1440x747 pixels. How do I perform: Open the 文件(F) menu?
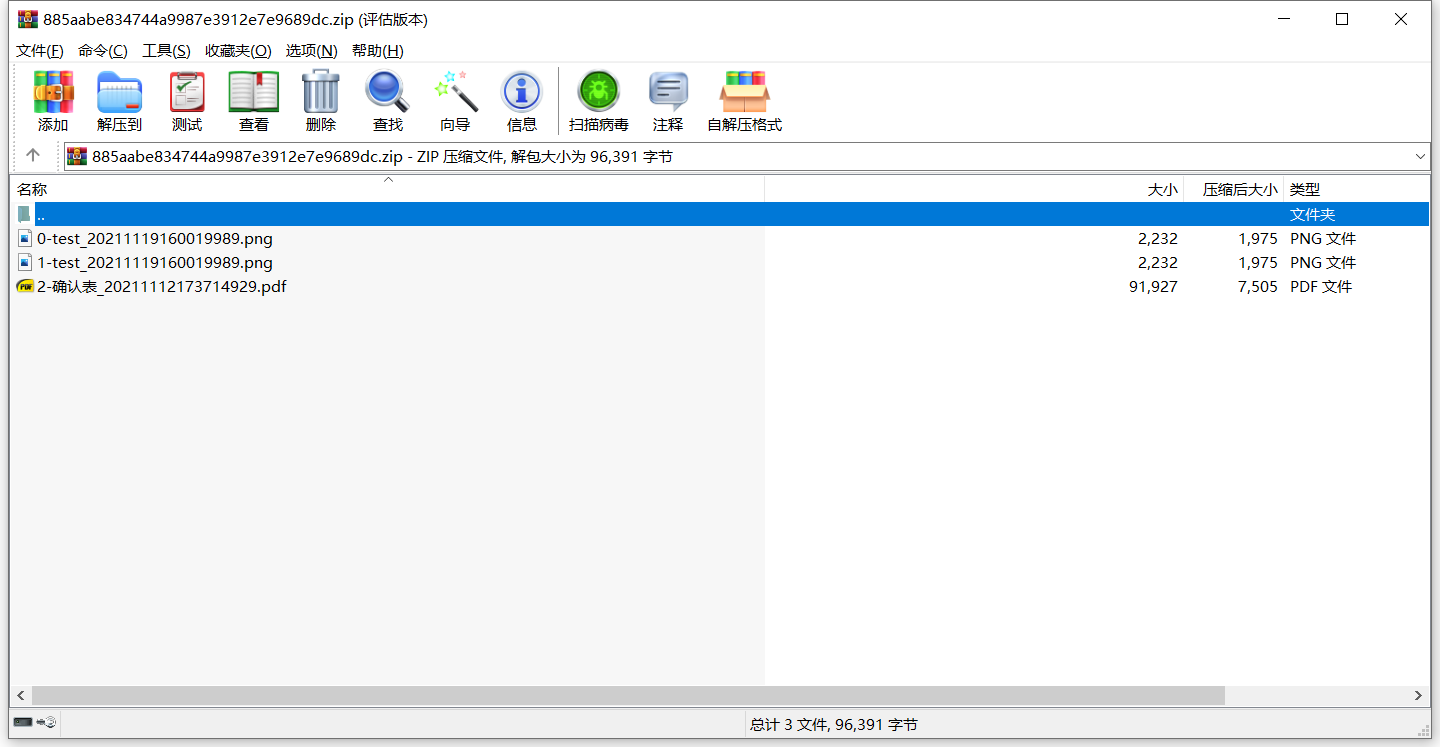[40, 51]
